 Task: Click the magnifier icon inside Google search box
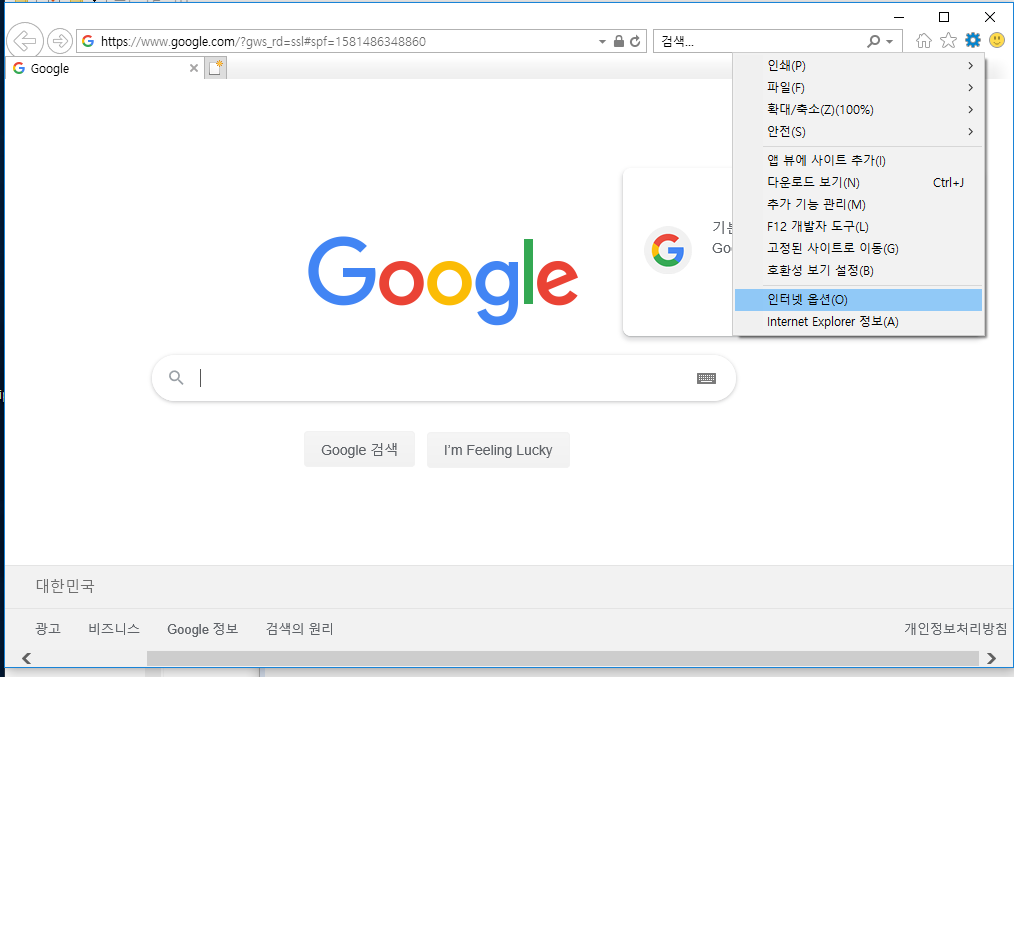176,377
